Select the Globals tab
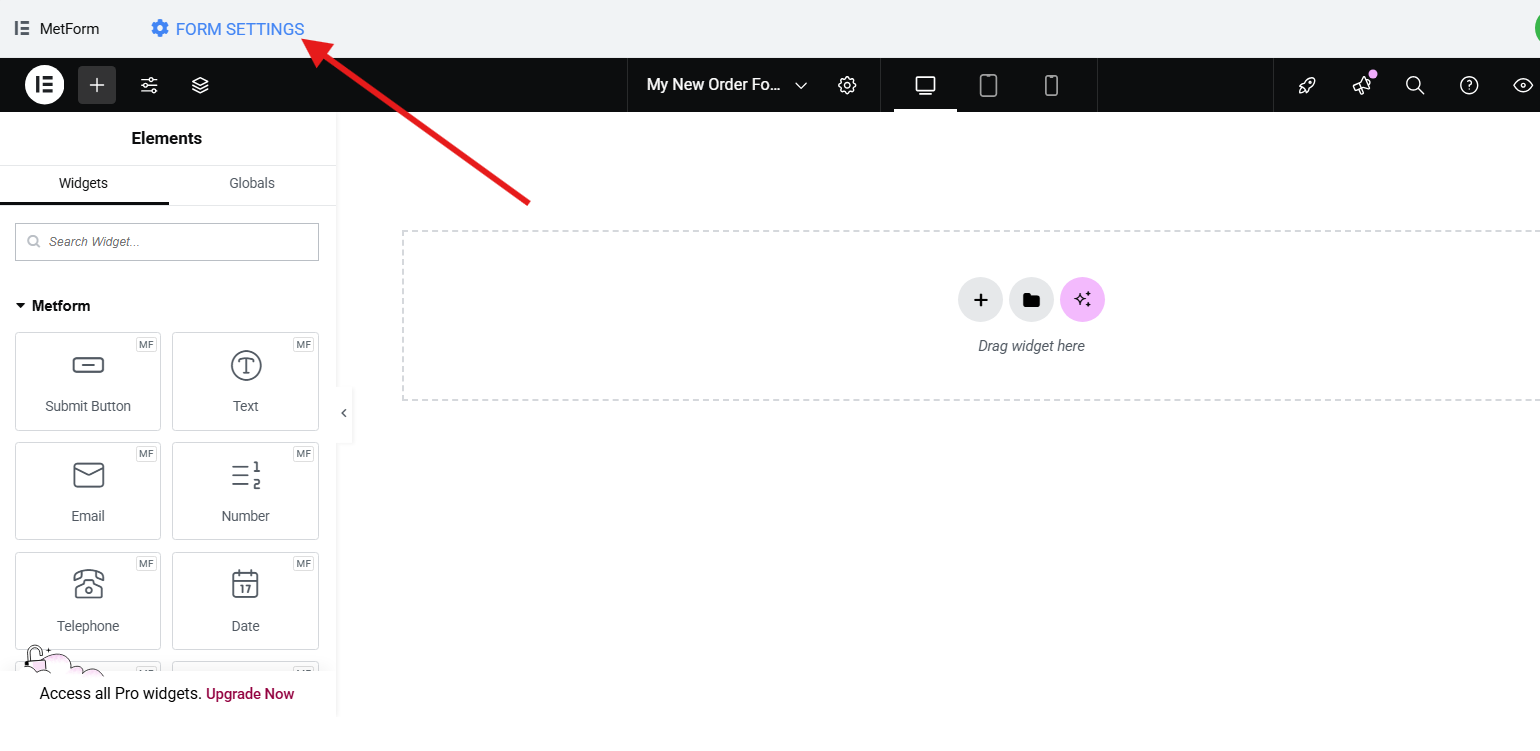 [252, 184]
